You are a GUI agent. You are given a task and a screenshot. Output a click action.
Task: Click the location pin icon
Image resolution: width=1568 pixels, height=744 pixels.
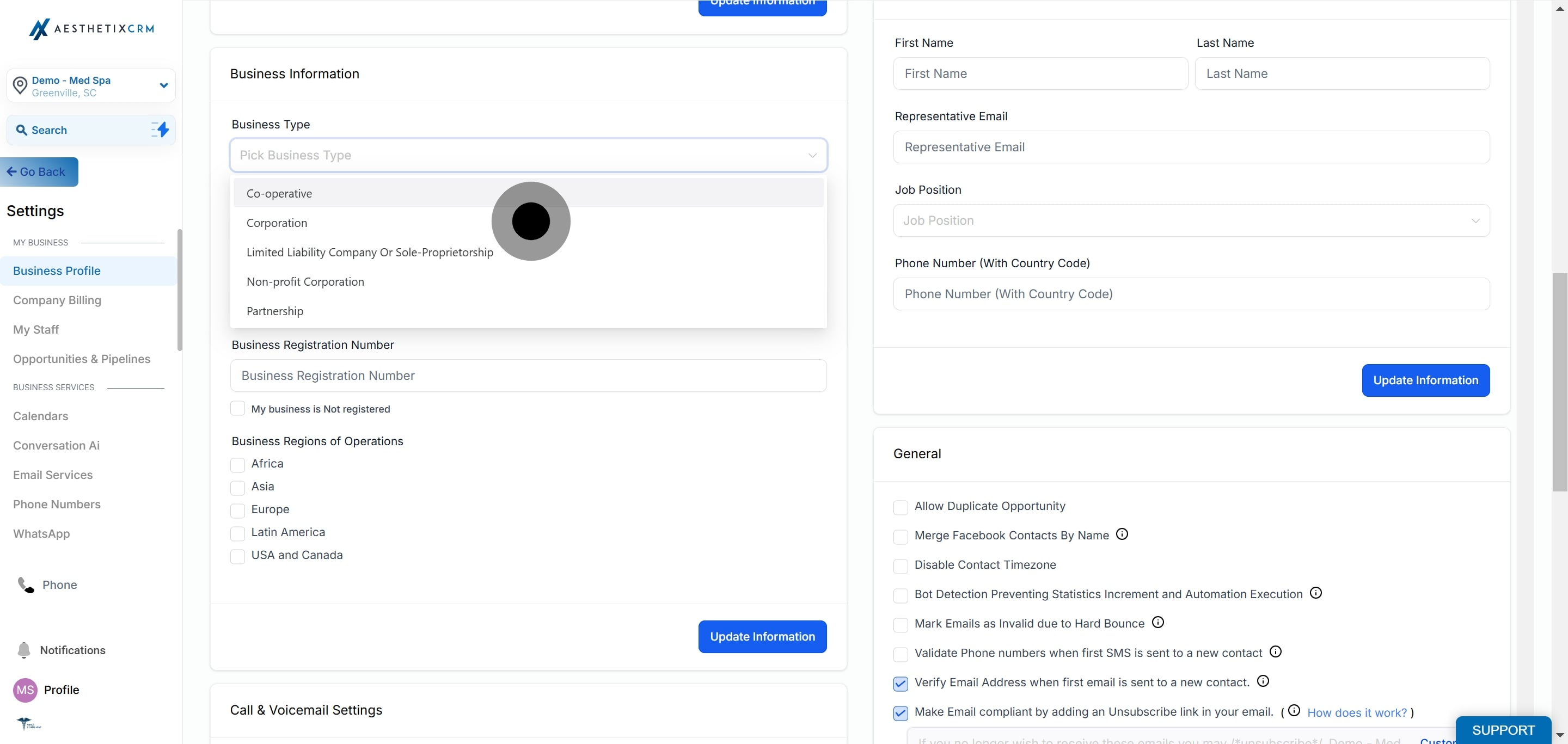(x=20, y=86)
